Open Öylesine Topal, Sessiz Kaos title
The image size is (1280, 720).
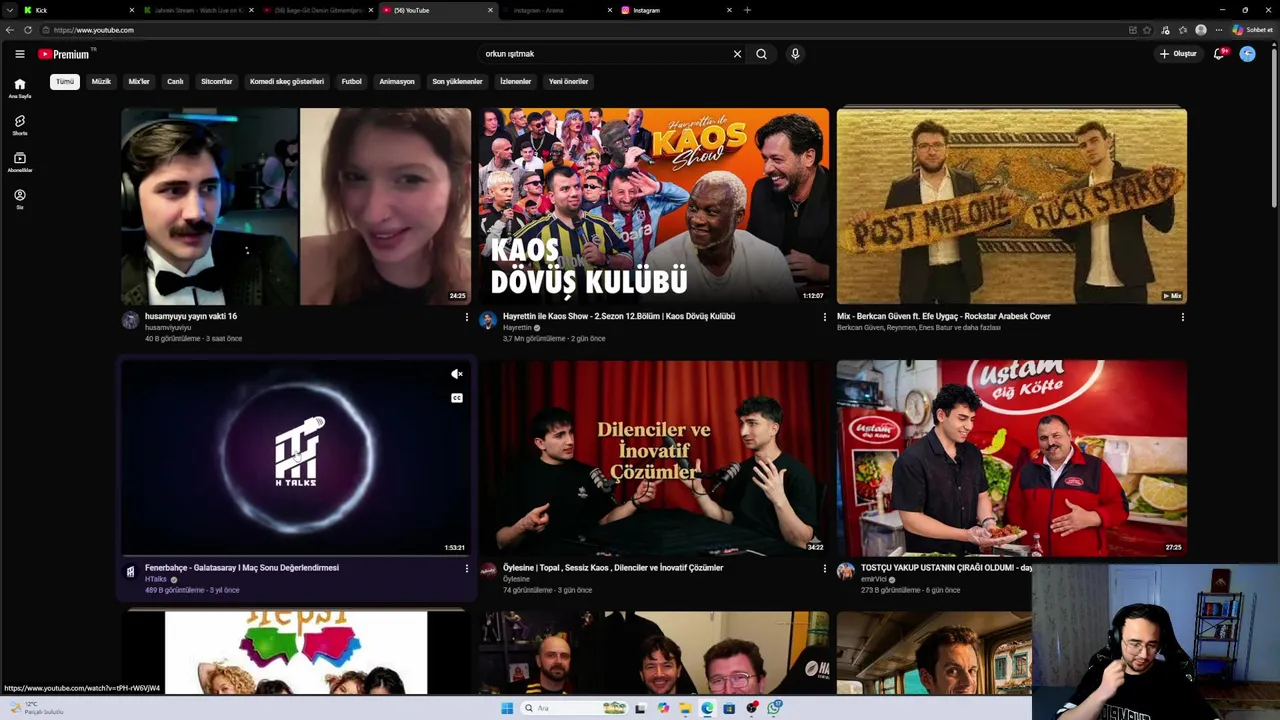[613, 568]
